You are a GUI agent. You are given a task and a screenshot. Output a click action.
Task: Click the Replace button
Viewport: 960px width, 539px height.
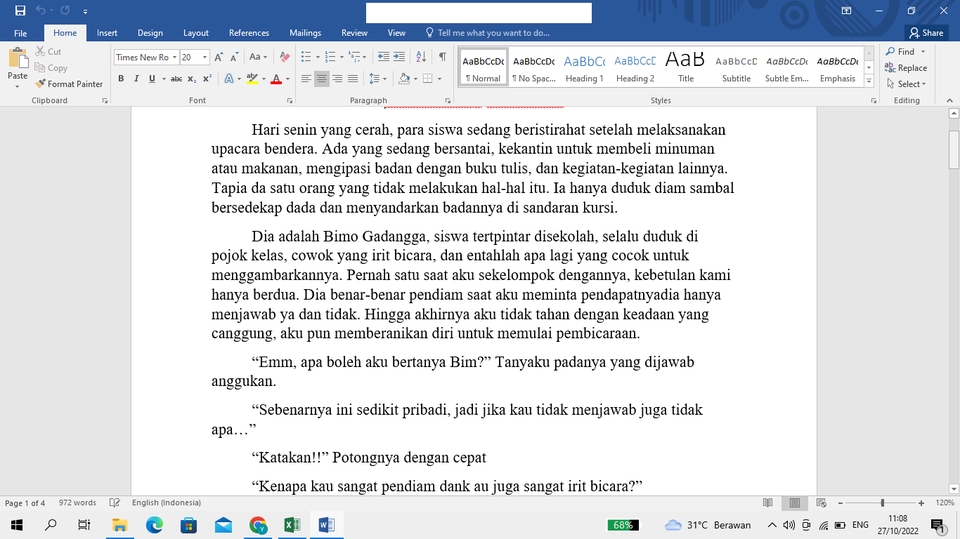coord(906,68)
